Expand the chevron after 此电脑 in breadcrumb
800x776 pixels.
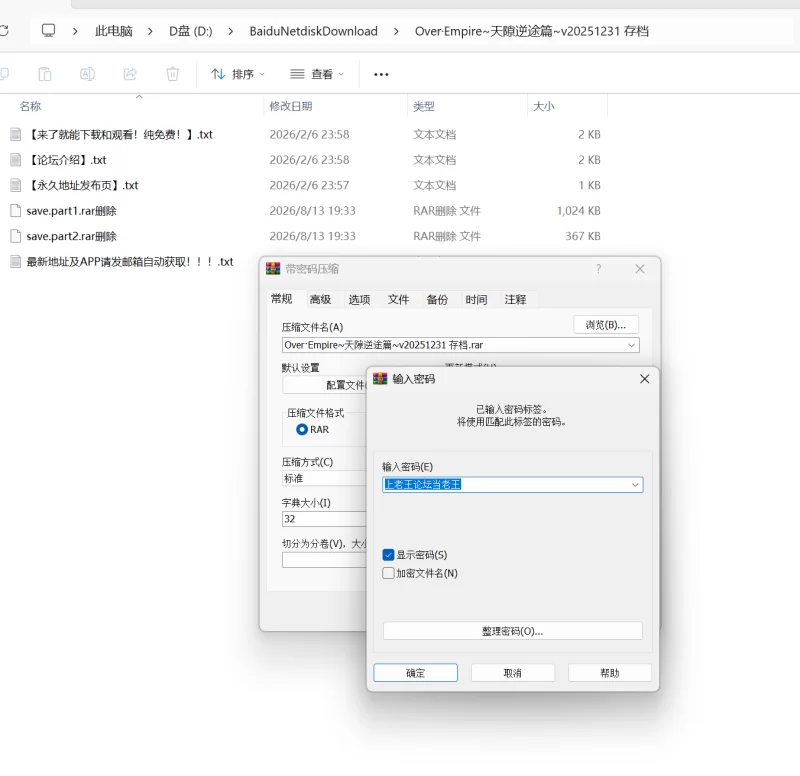150,31
